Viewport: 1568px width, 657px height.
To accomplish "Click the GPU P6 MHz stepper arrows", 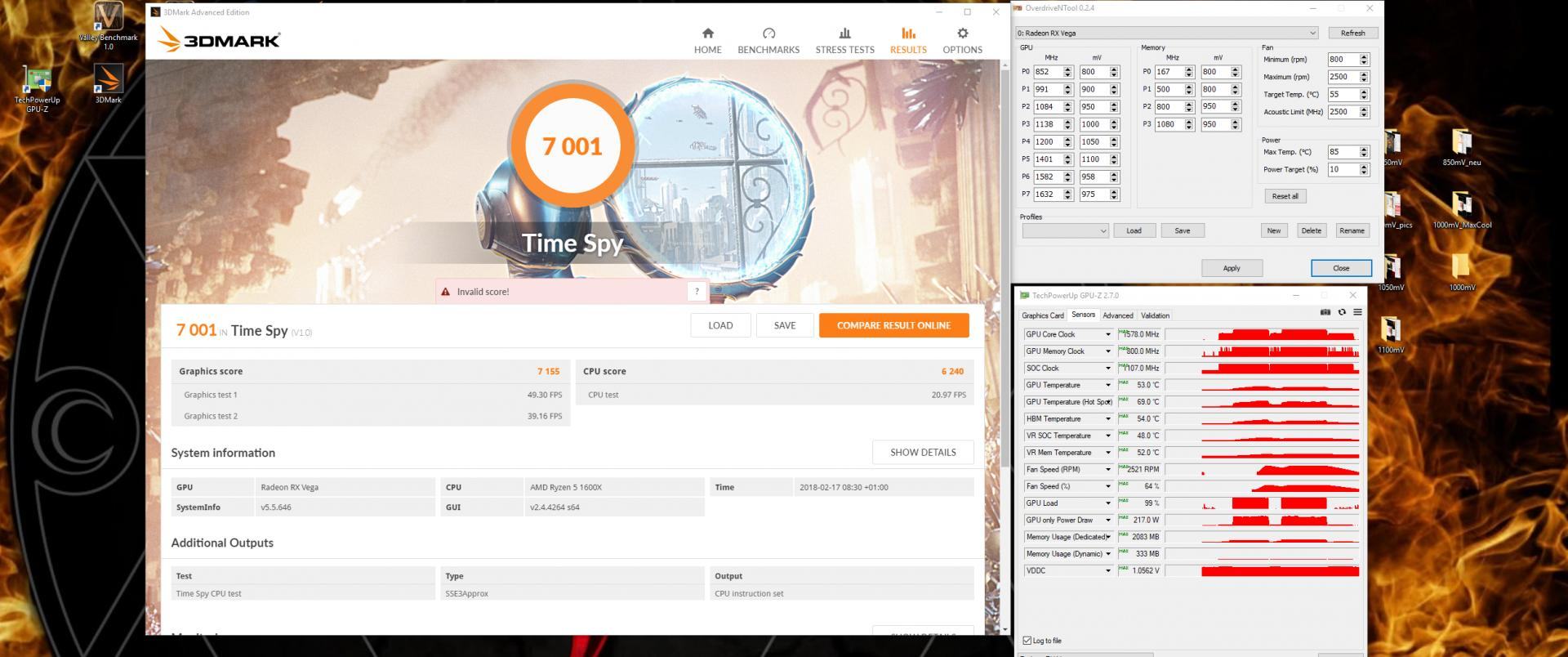I will pos(1067,177).
